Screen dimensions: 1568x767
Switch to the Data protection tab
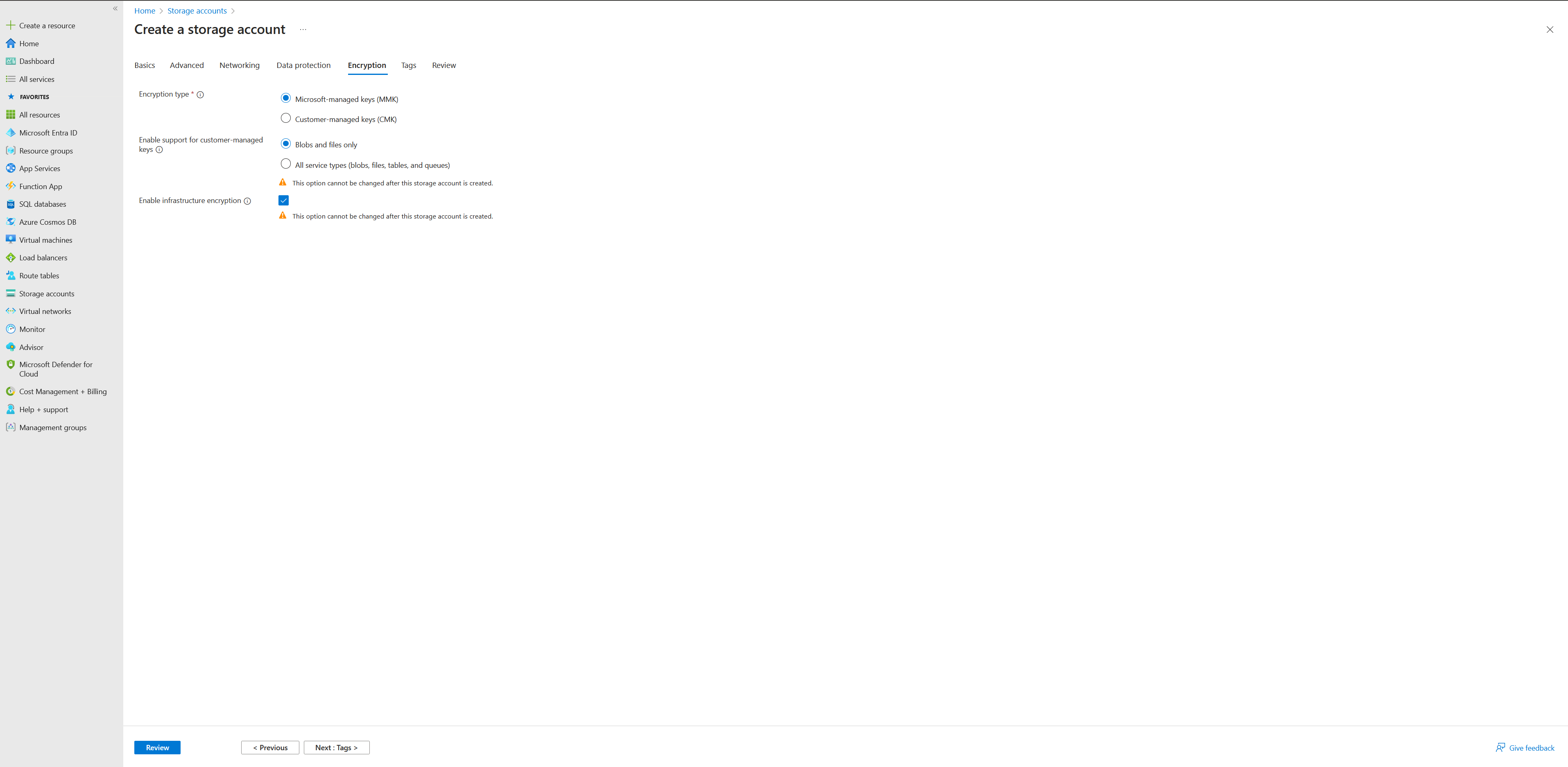tap(303, 65)
